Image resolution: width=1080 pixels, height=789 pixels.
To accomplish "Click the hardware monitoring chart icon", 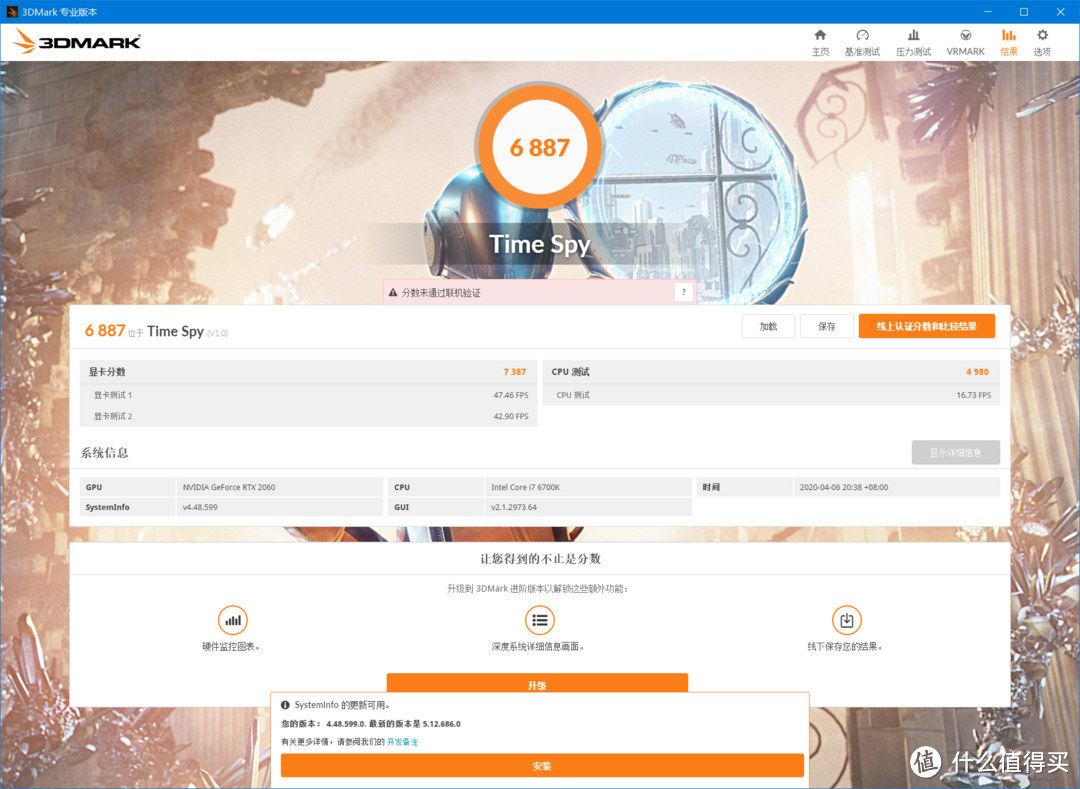I will coord(233,620).
